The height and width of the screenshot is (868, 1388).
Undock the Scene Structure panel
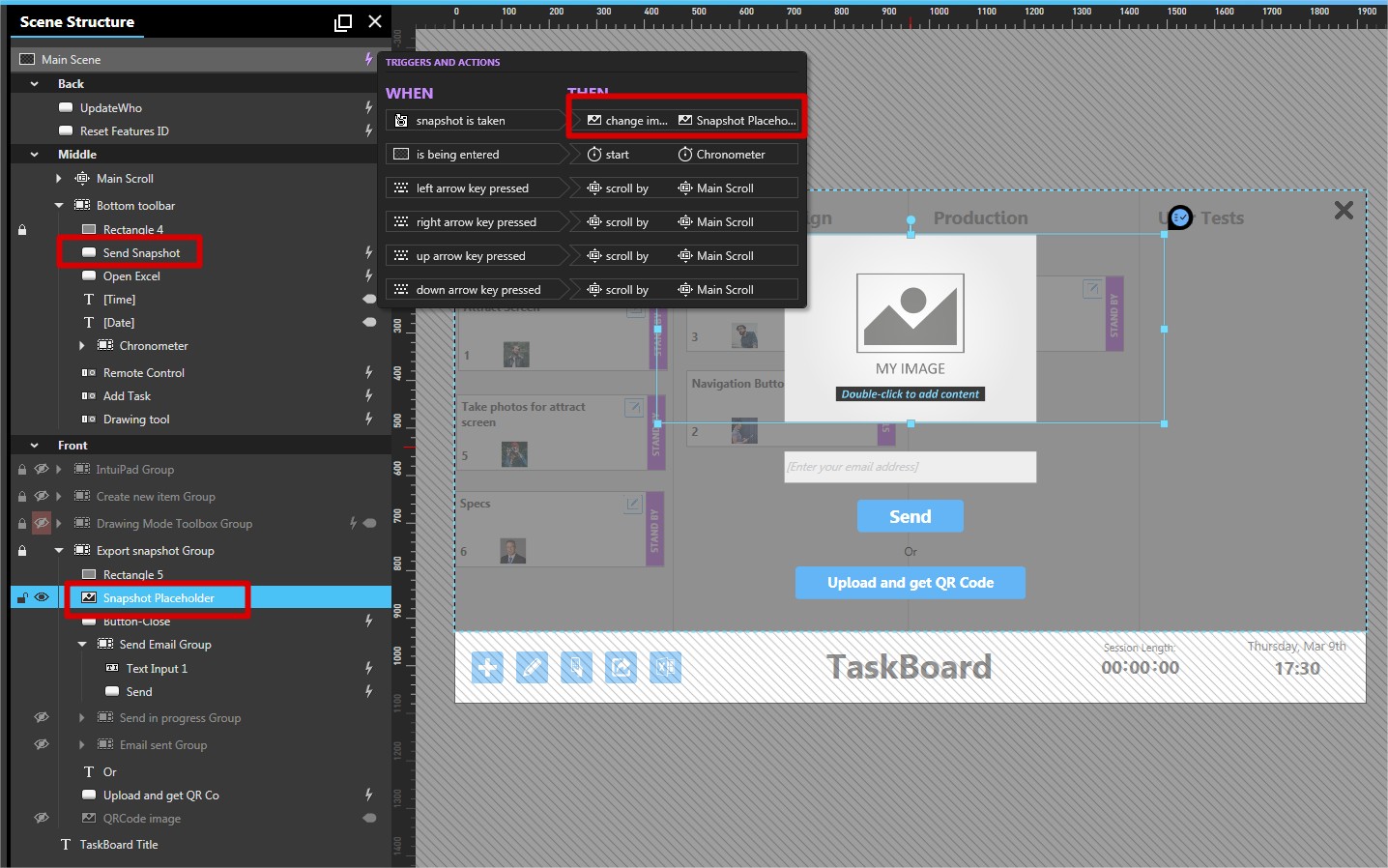coord(343,22)
